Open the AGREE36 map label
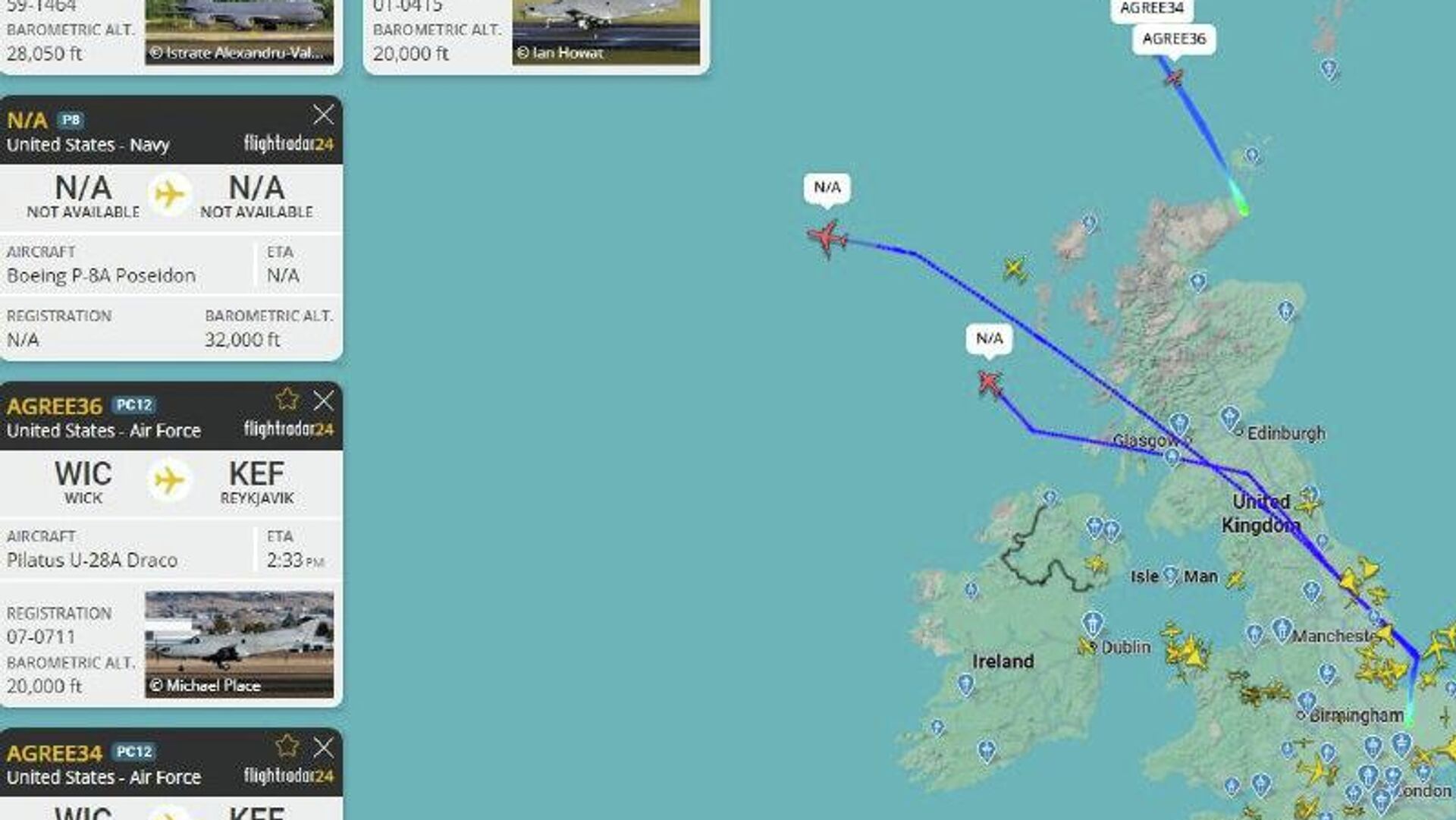 (1174, 39)
